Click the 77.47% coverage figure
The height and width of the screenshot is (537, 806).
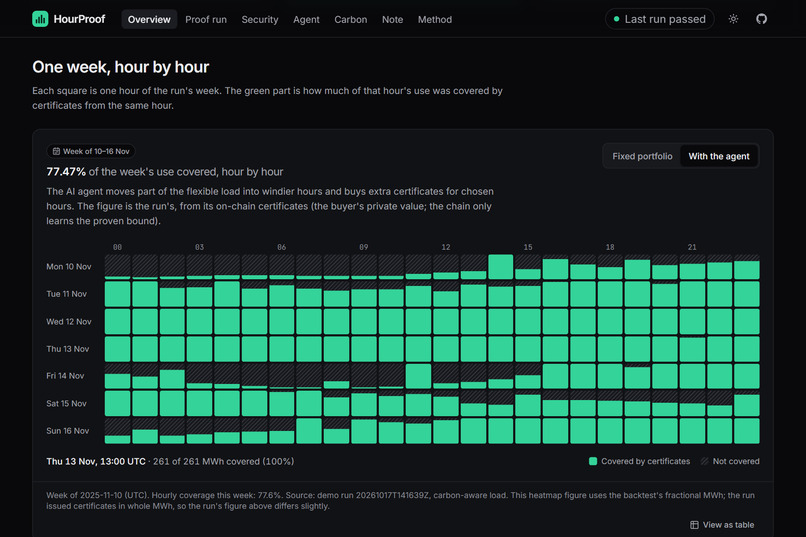(x=66, y=172)
